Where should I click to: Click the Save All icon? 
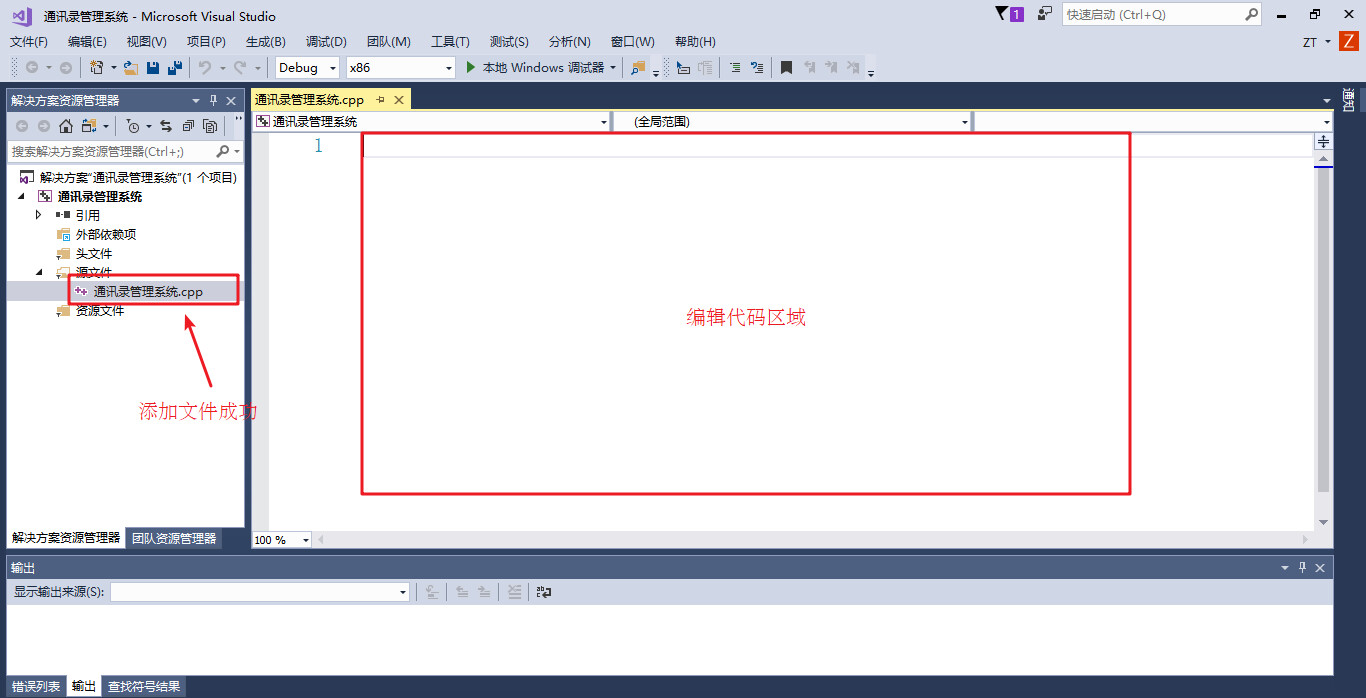(175, 68)
